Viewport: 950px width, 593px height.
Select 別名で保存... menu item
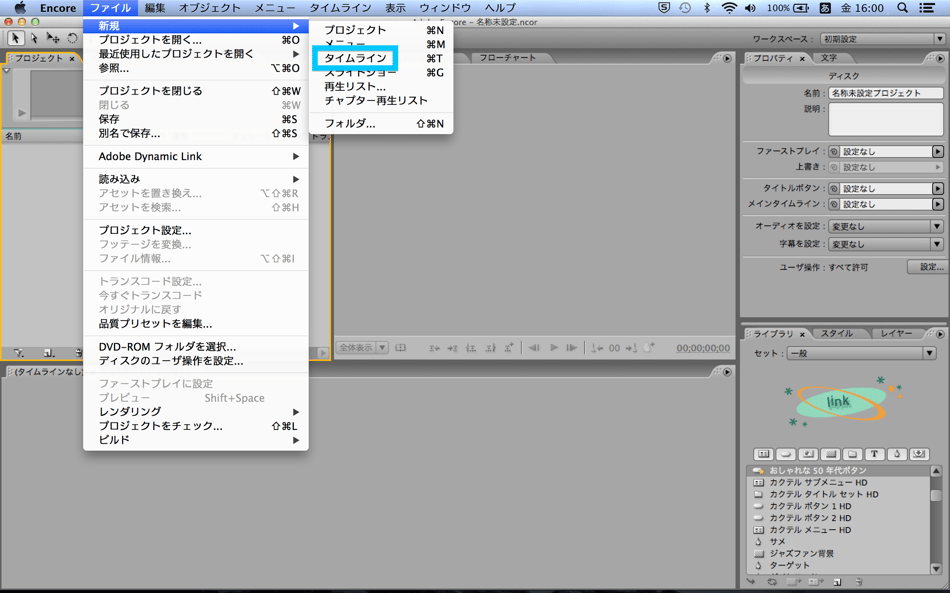(x=129, y=133)
